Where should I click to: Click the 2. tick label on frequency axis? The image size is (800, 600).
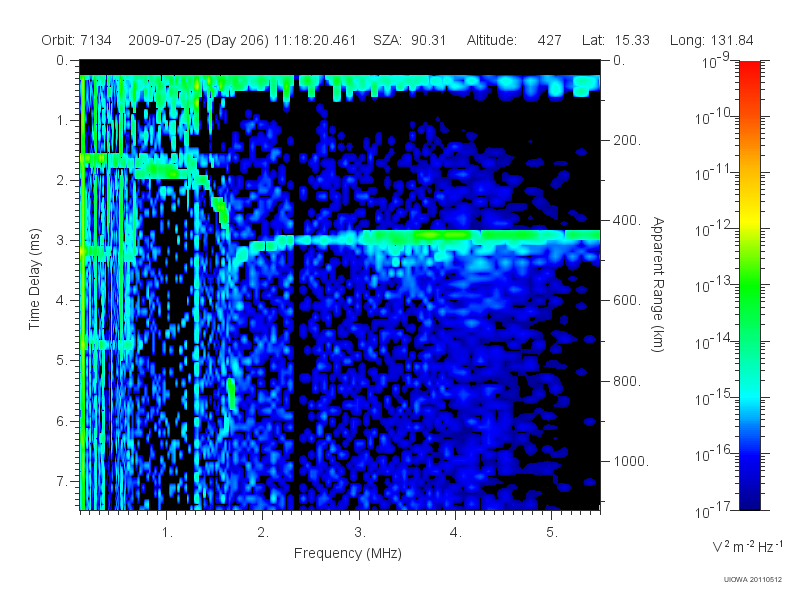coord(263,533)
